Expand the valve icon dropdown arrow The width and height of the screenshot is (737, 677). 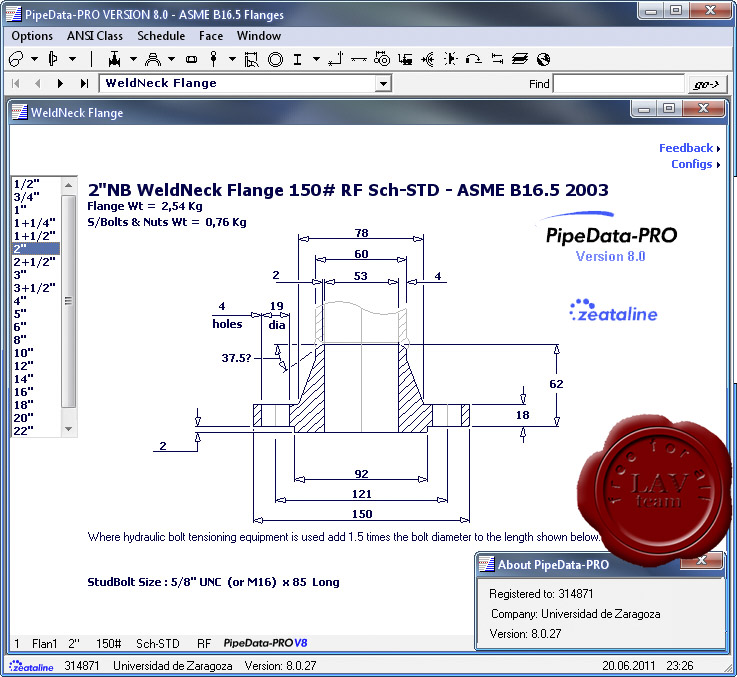[133, 59]
